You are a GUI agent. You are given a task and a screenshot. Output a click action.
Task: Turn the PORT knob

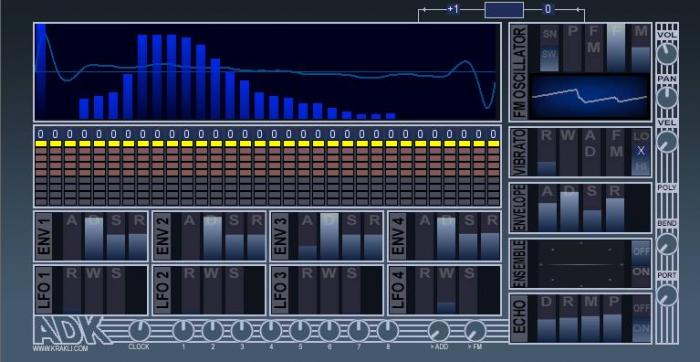click(667, 295)
